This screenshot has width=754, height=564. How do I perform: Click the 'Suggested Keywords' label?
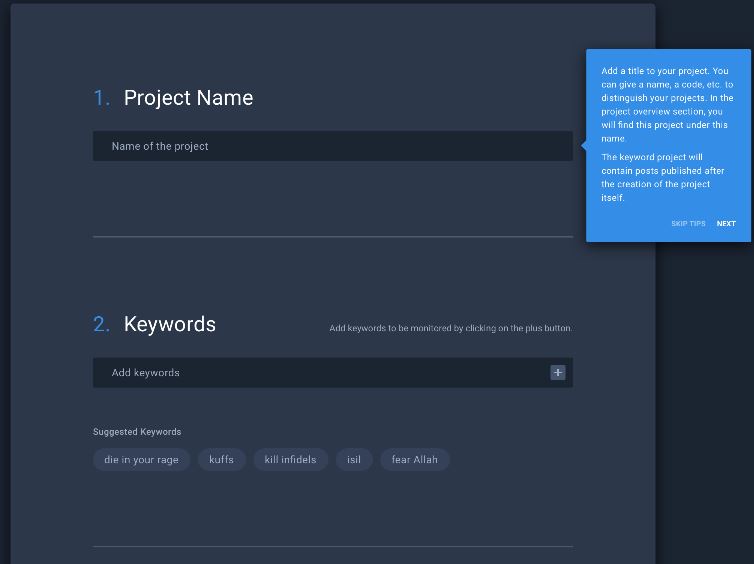pos(137,432)
